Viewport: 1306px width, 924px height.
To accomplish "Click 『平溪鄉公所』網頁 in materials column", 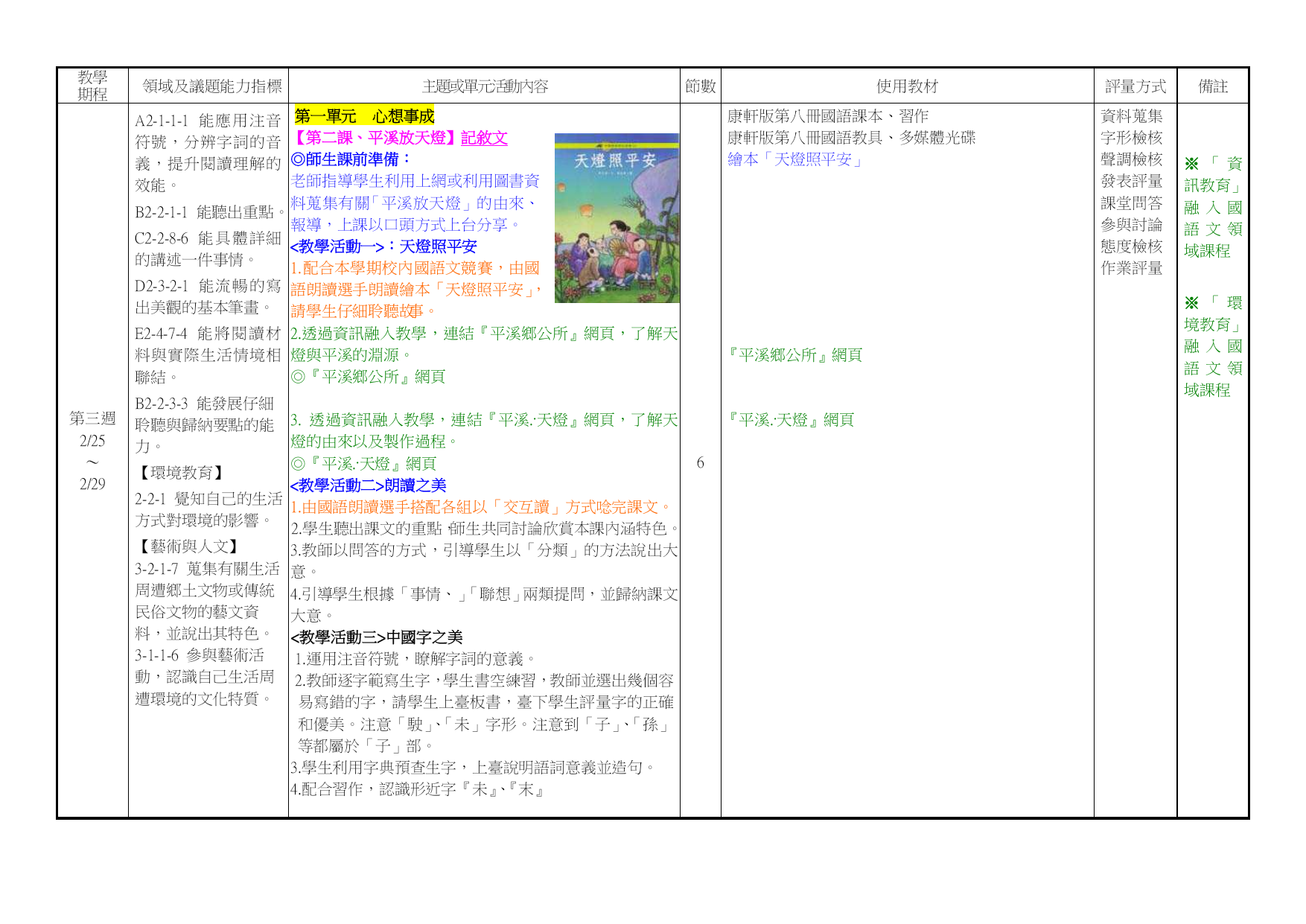I will click(x=794, y=355).
